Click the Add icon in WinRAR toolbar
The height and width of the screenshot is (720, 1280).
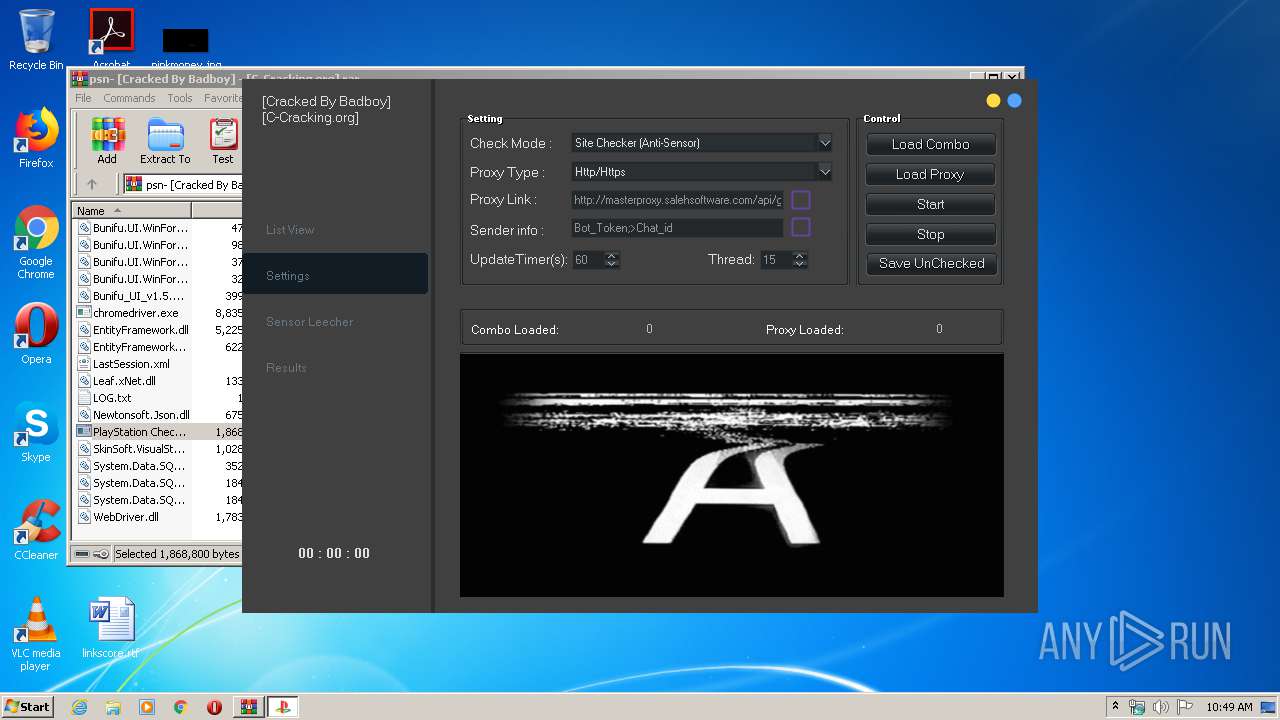coord(107,140)
